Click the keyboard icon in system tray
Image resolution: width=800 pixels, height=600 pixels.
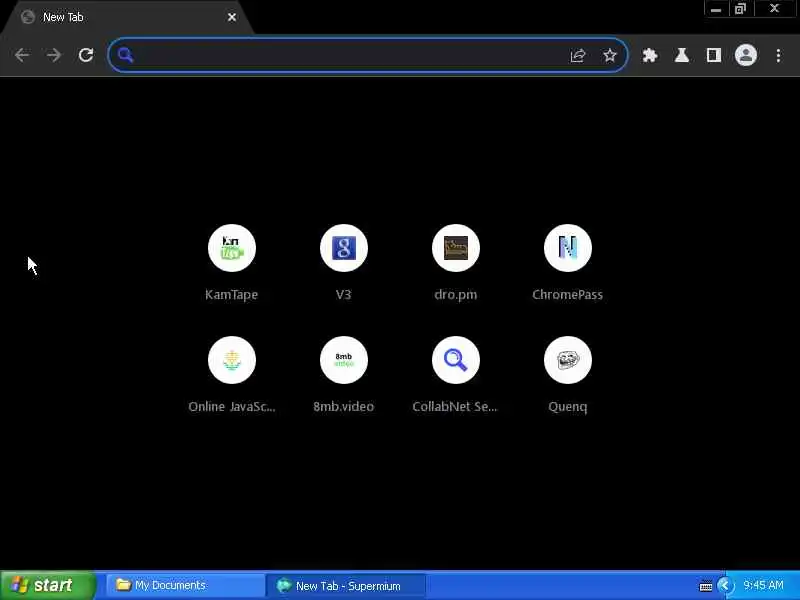pos(706,586)
